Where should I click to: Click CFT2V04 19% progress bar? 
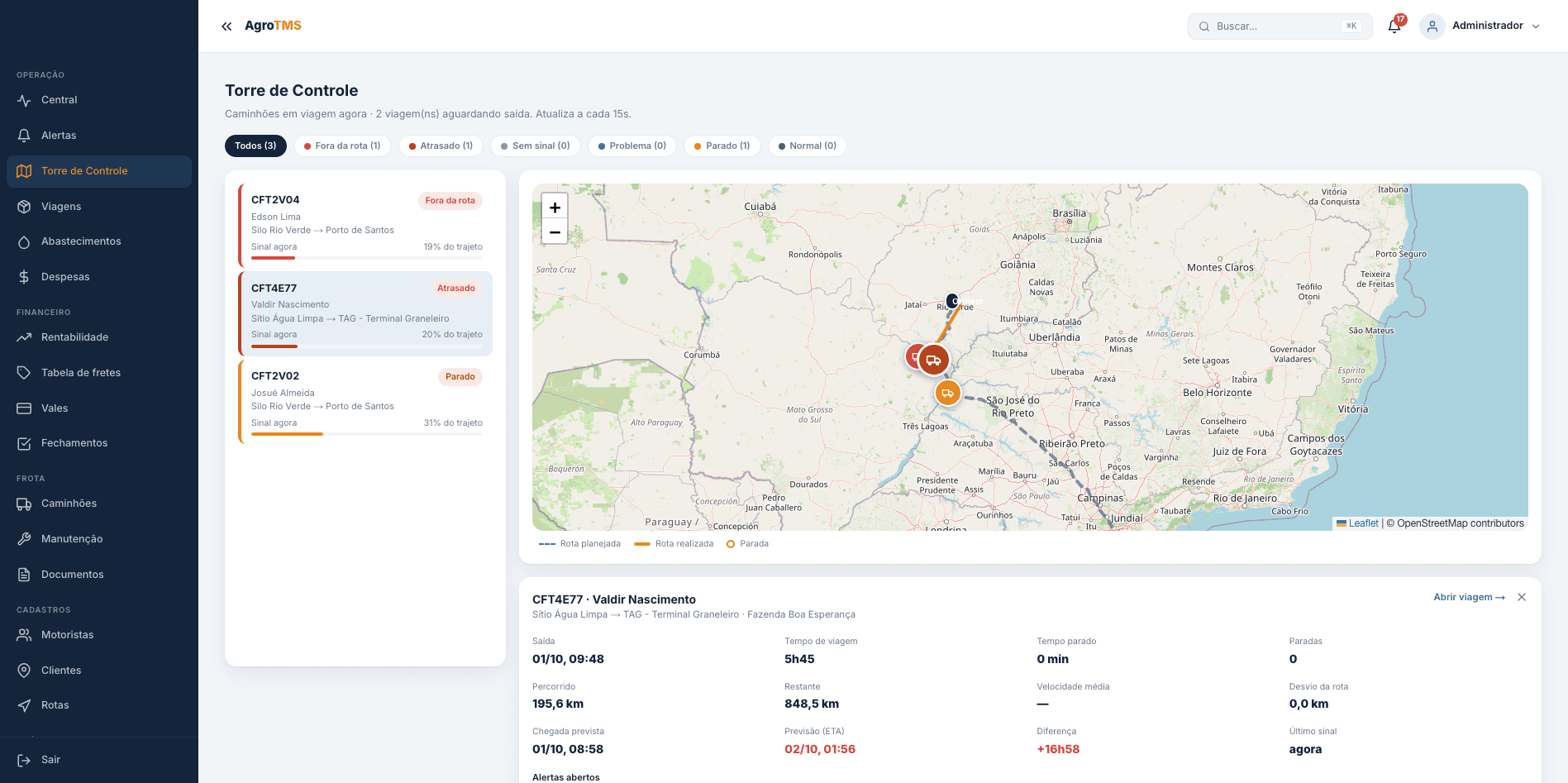[x=367, y=258]
